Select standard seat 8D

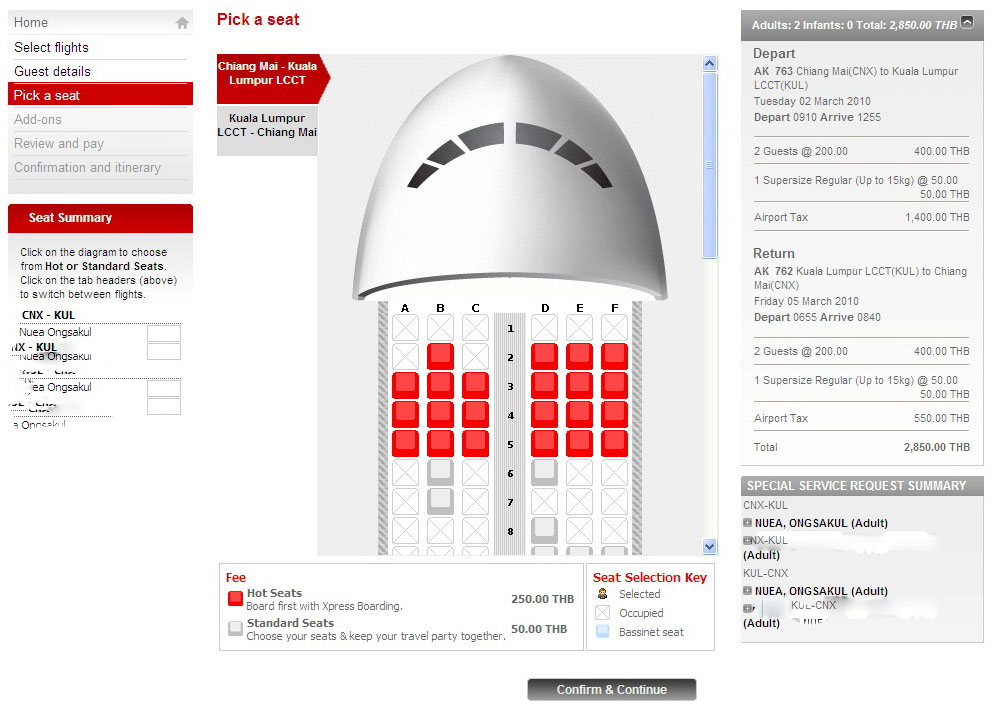(x=545, y=531)
